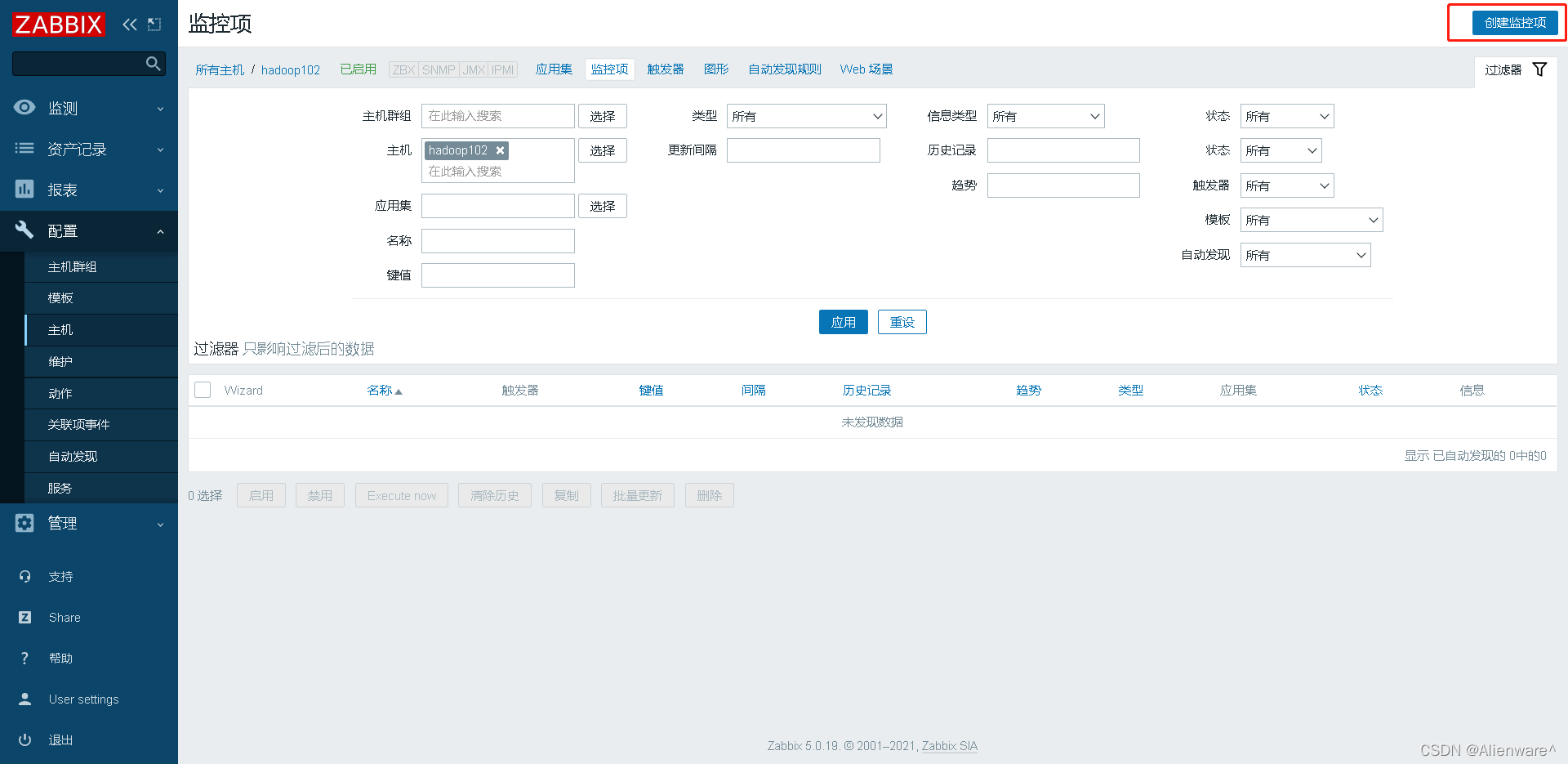Screen dimensions: 1568x764
Task: Click the question mark help icon
Action: pyautogui.click(x=24, y=658)
